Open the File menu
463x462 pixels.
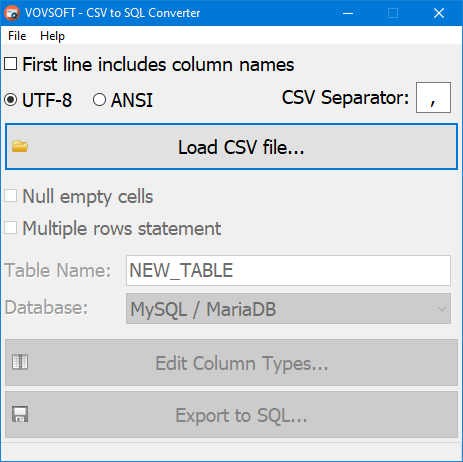coord(17,36)
